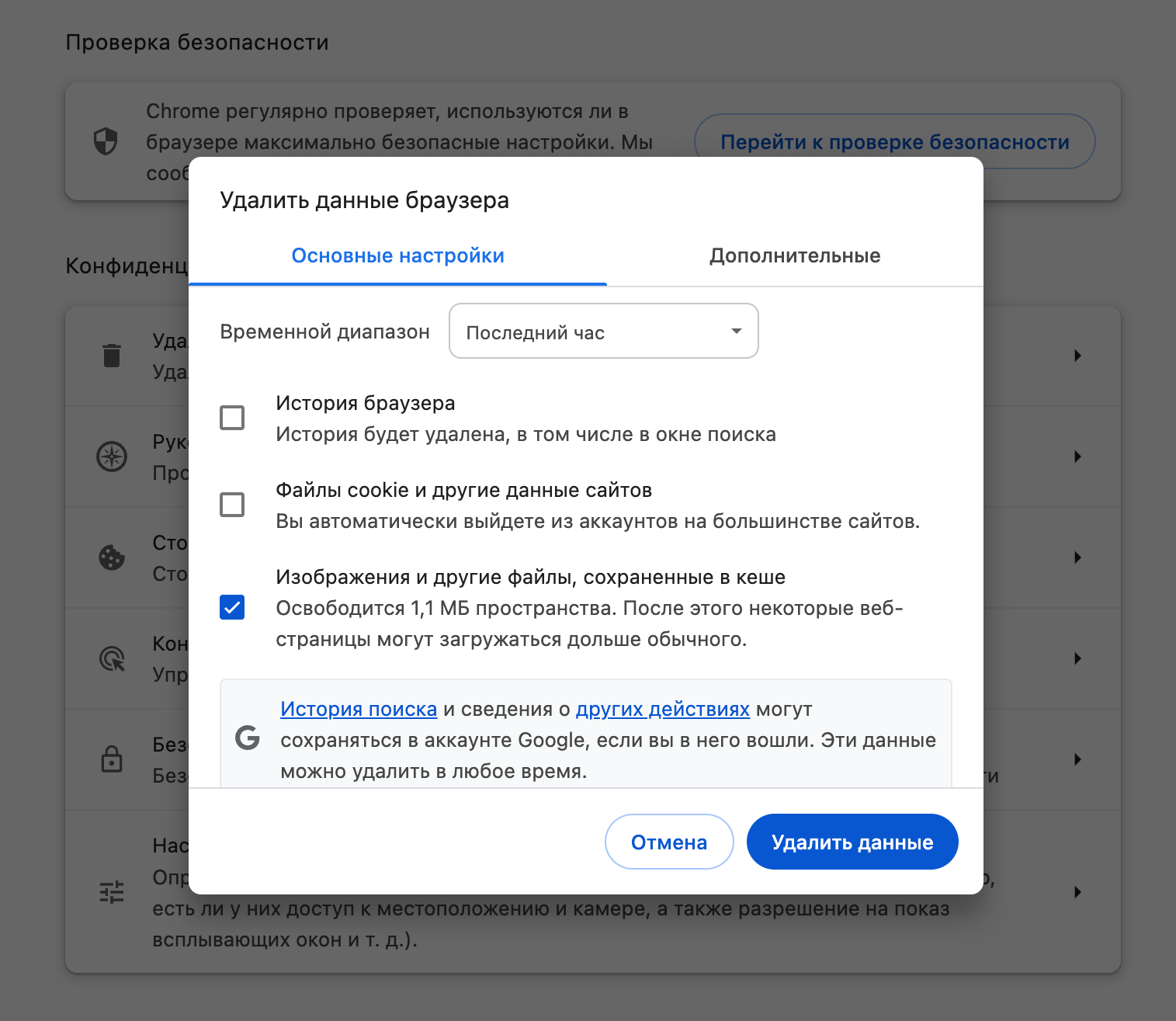The image size is (1176, 1021).
Task: Enable the История браузера checkbox
Action: point(231,418)
